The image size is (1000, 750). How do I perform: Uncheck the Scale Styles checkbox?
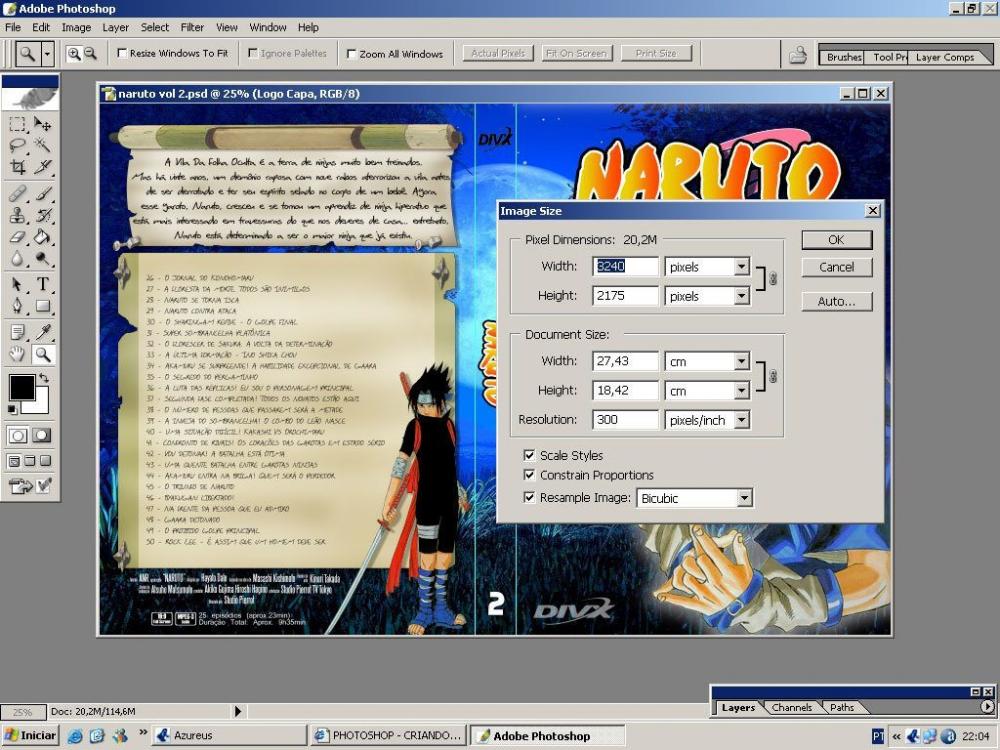click(529, 455)
